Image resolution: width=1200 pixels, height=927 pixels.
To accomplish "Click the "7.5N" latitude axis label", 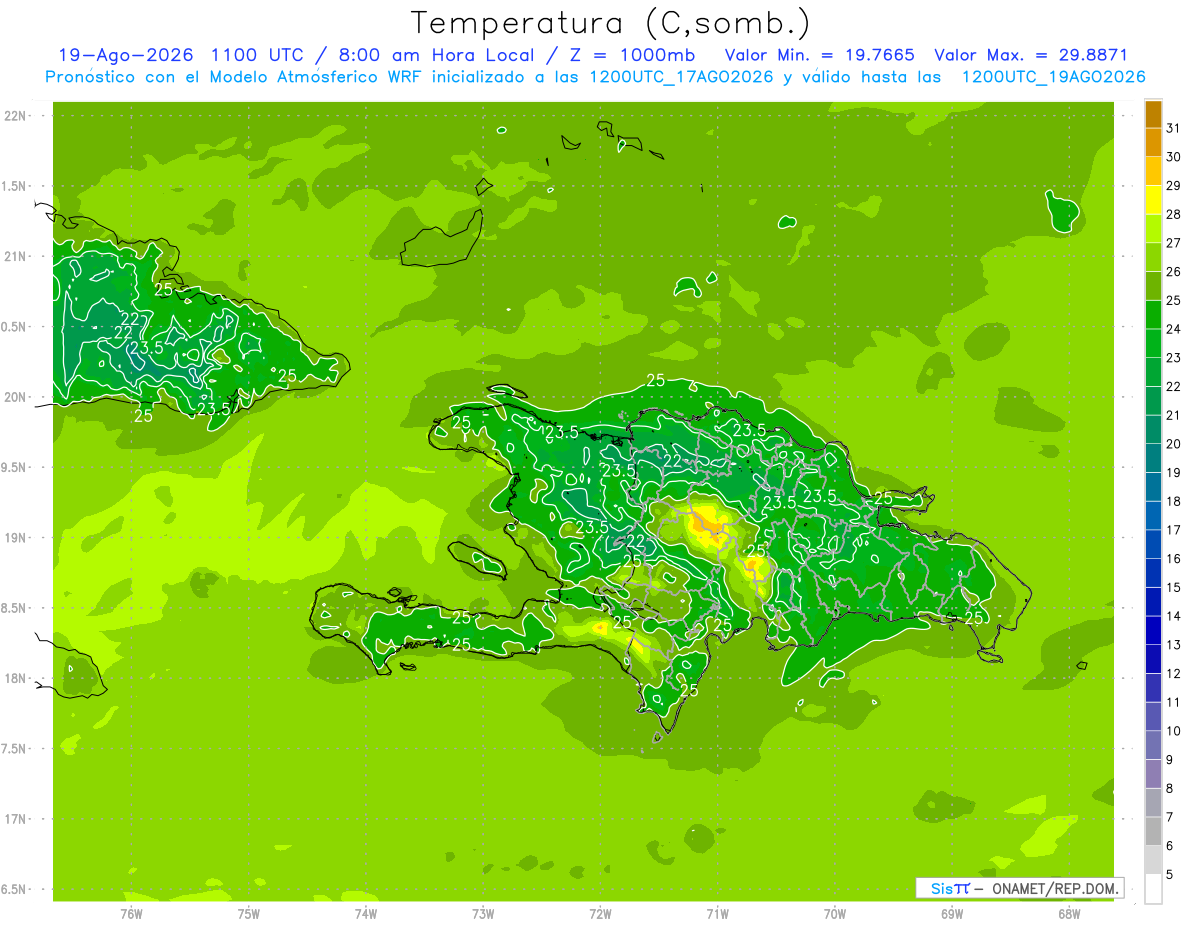I will pos(14,749).
